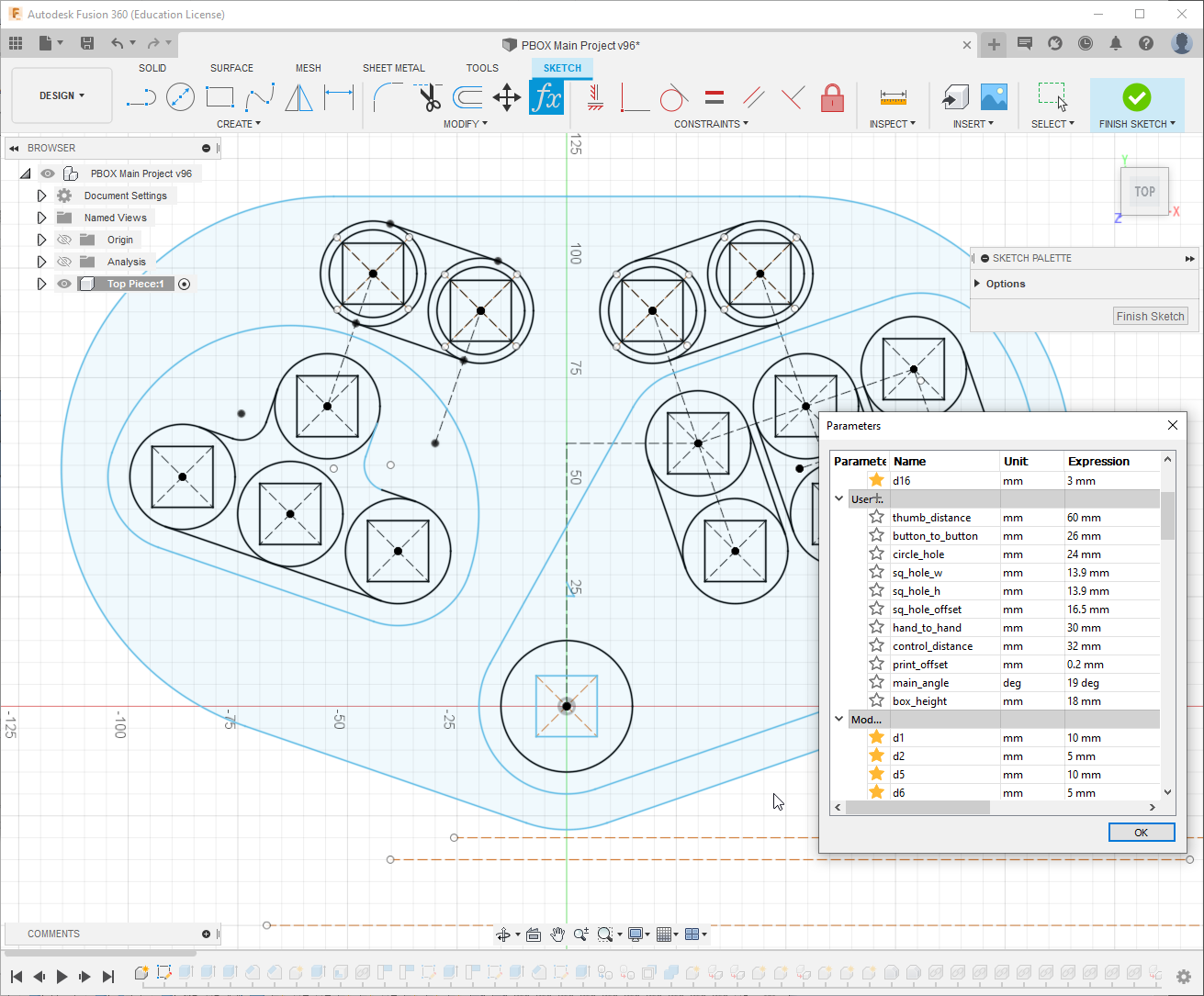Show the Origin folder contents
1204x996 pixels.
coord(41,239)
